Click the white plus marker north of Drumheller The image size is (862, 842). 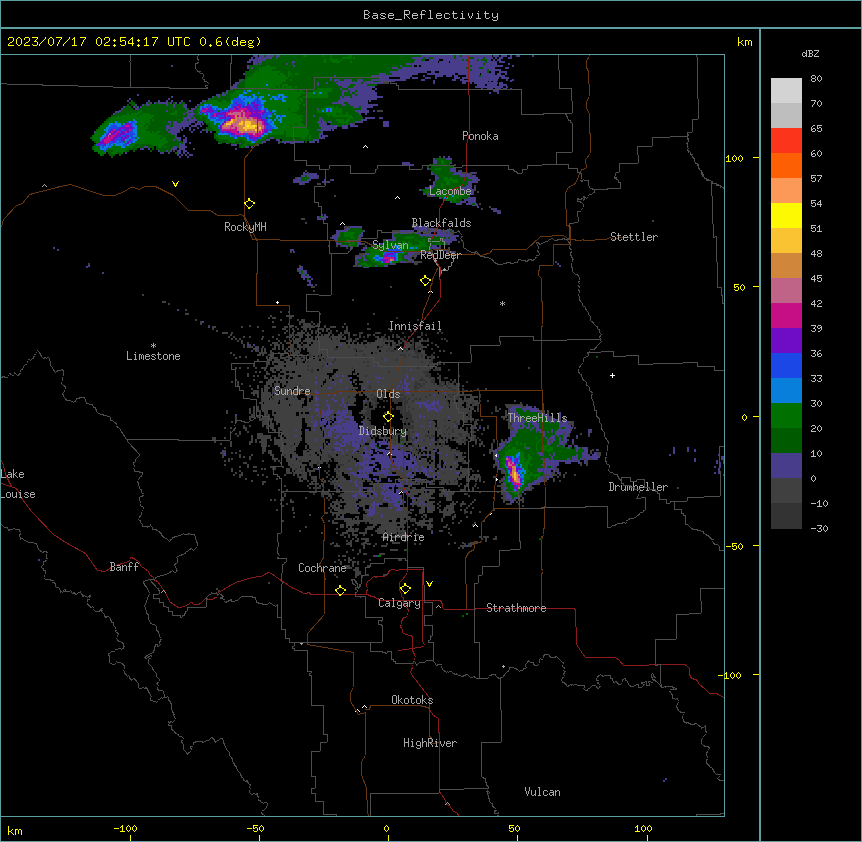(x=612, y=375)
